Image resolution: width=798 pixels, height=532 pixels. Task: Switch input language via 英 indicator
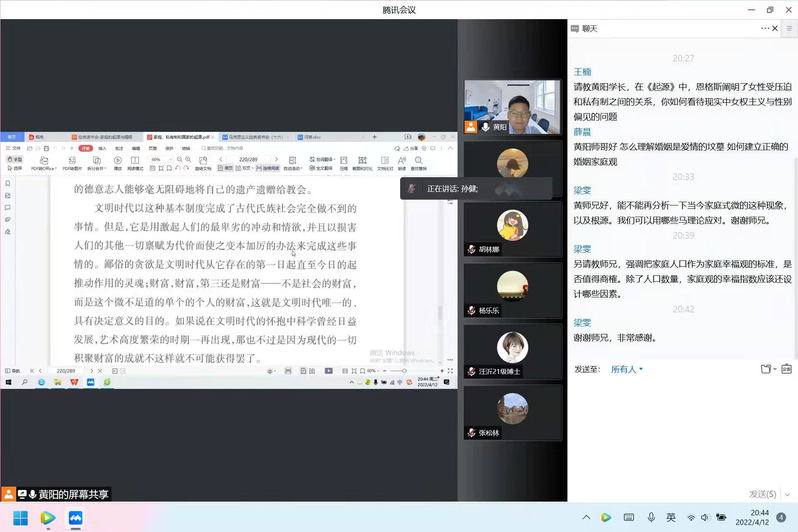pyautogui.click(x=671, y=517)
